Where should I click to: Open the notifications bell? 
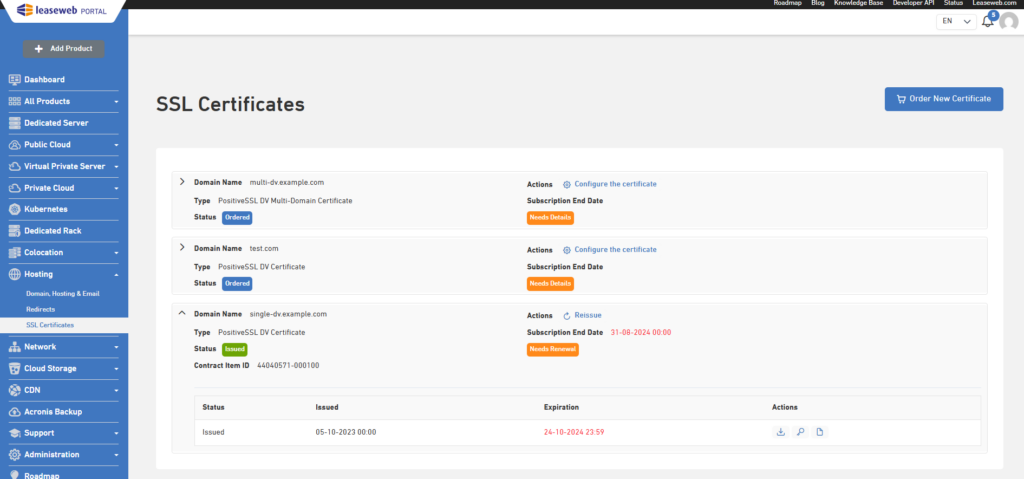[987, 21]
